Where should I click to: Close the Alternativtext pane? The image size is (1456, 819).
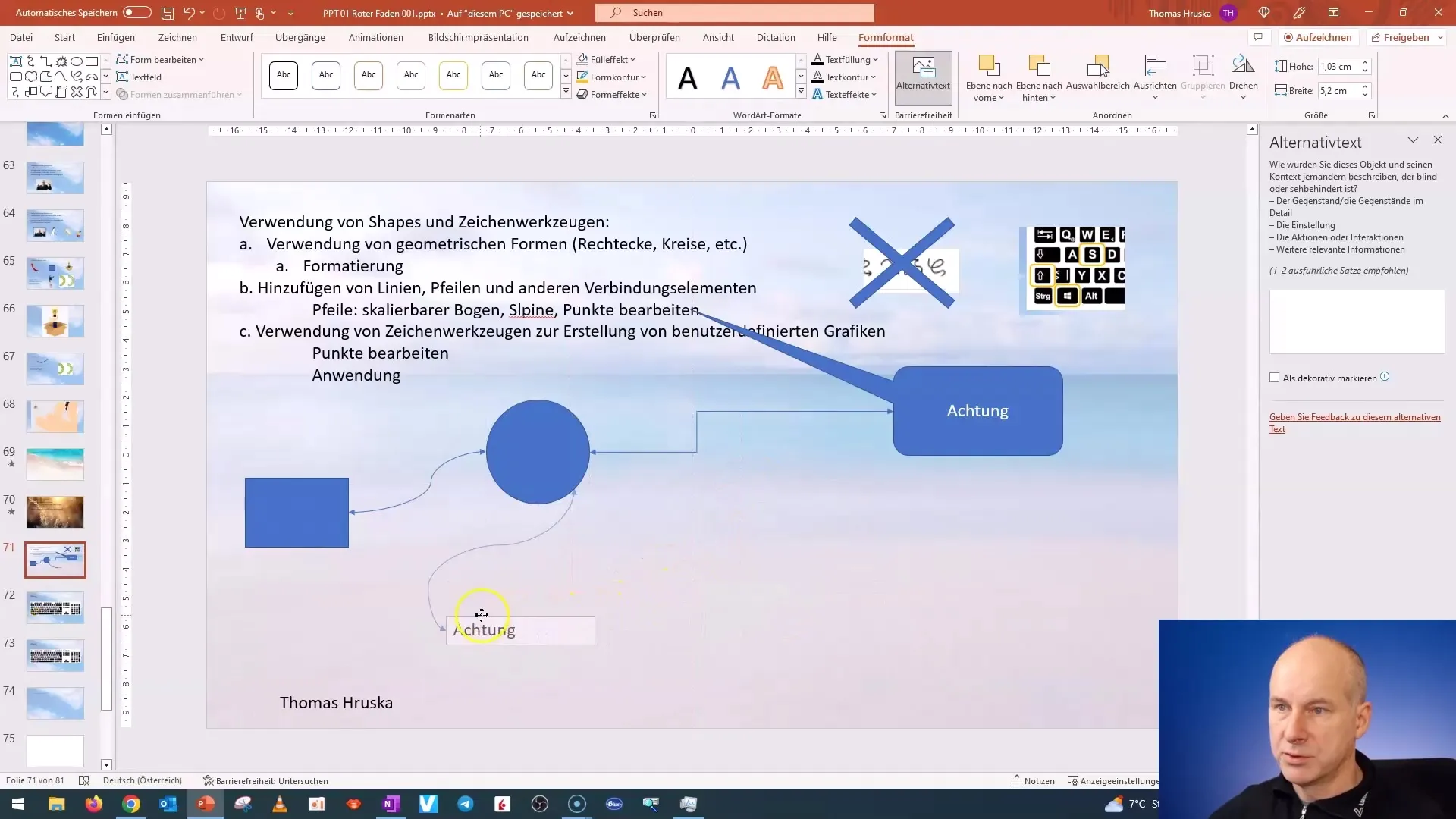[x=1437, y=140]
